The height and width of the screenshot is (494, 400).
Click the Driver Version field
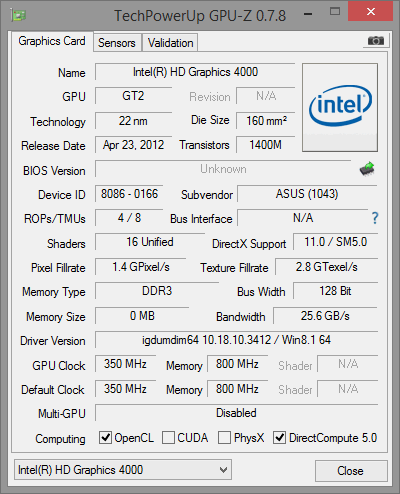tap(236, 340)
